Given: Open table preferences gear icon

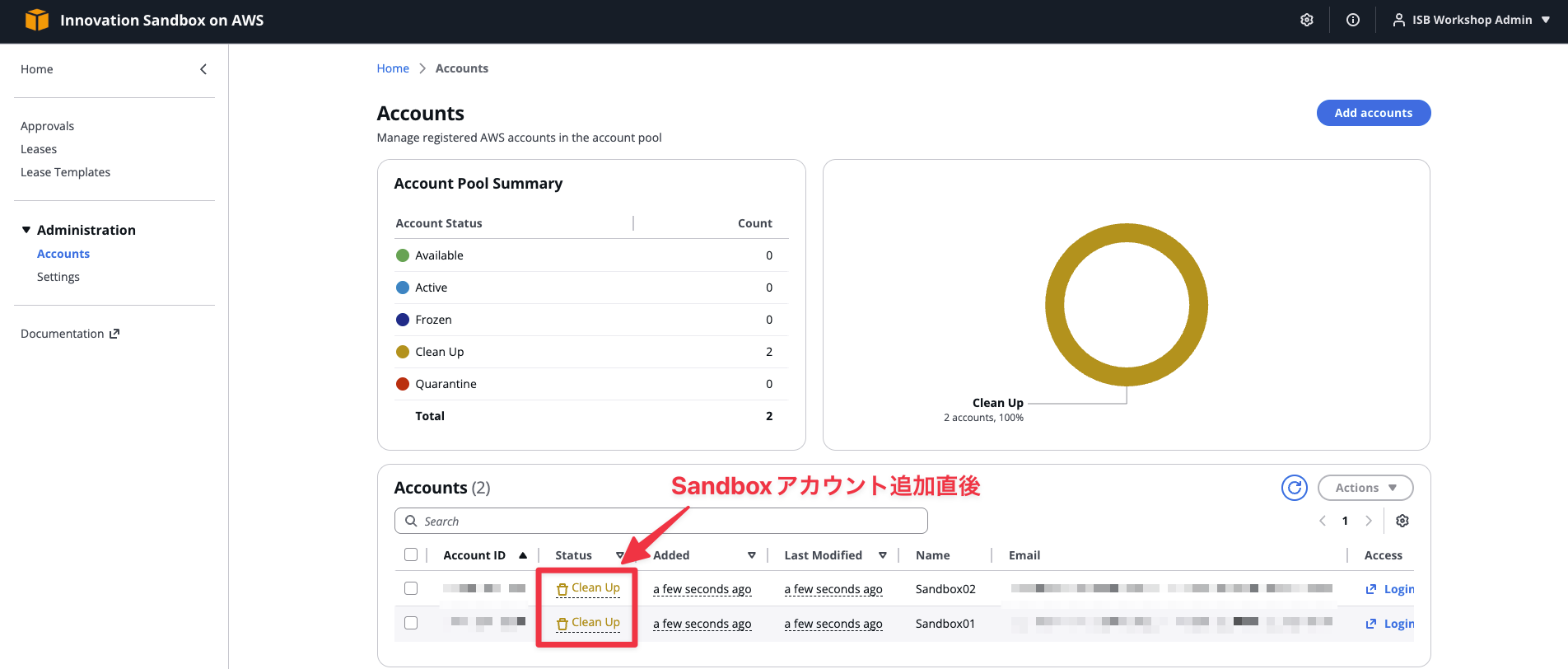Looking at the screenshot, I should (x=1402, y=521).
